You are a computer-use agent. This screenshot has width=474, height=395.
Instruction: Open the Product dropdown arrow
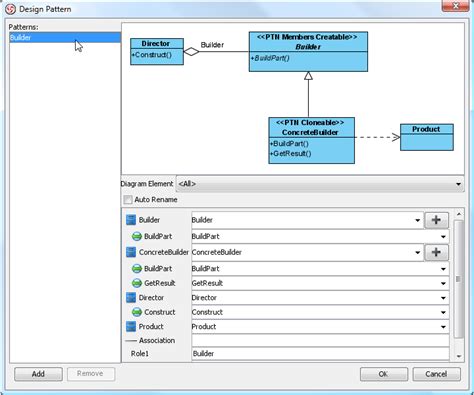[443, 327]
